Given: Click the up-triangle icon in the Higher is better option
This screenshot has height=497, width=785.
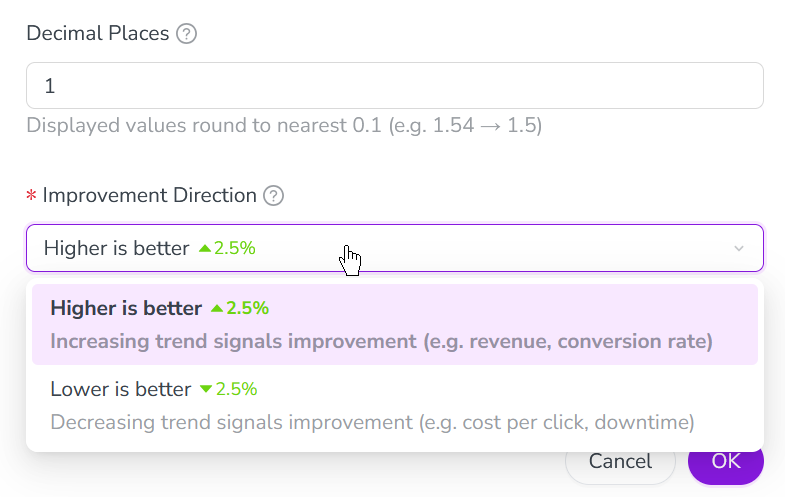Looking at the screenshot, I should click(x=216, y=308).
